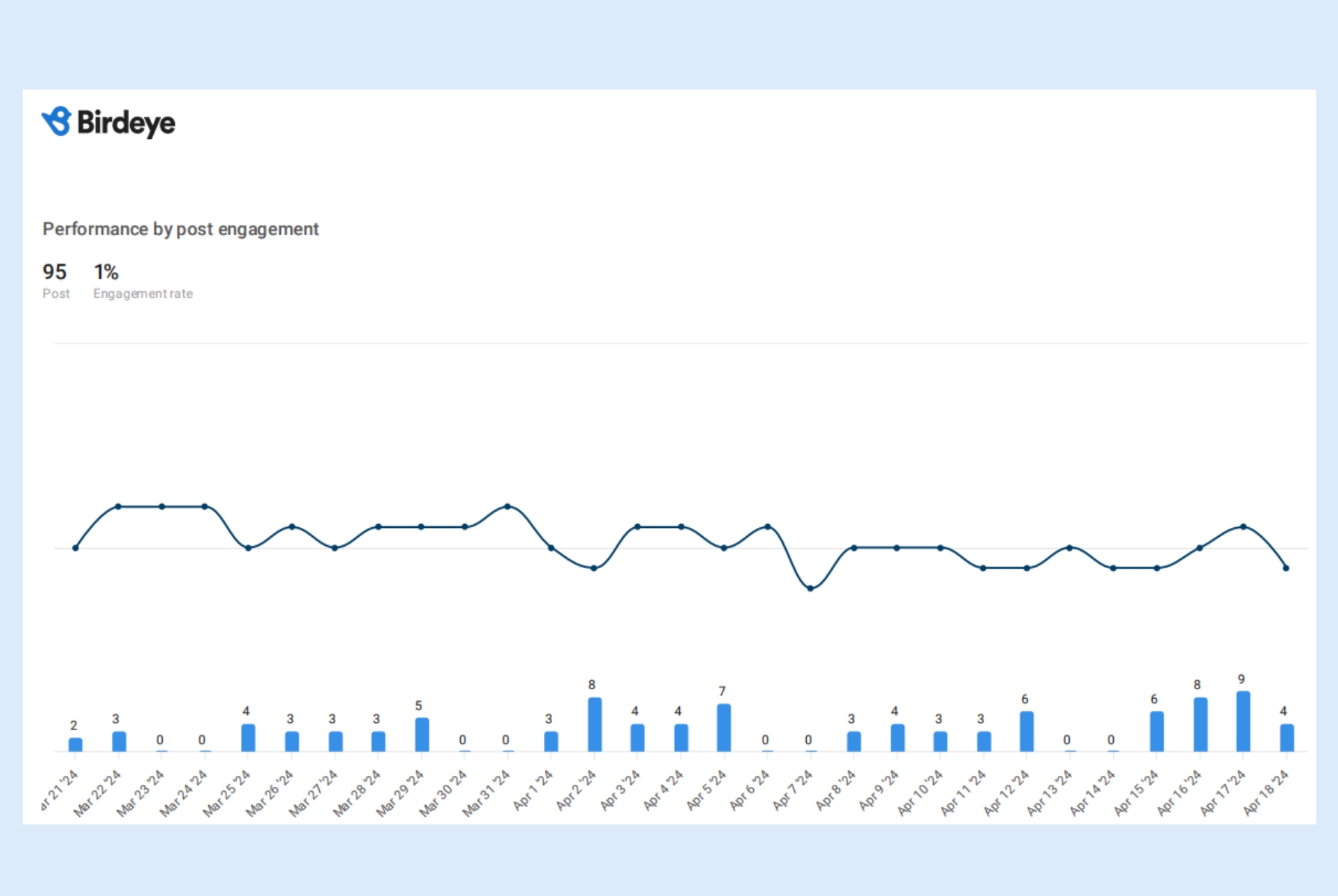Click the 'Engagement rate' label

pyautogui.click(x=143, y=294)
